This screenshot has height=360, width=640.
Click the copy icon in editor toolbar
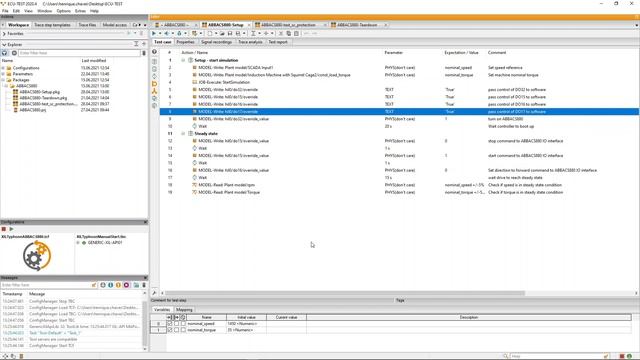pyautogui.click(x=289, y=33)
